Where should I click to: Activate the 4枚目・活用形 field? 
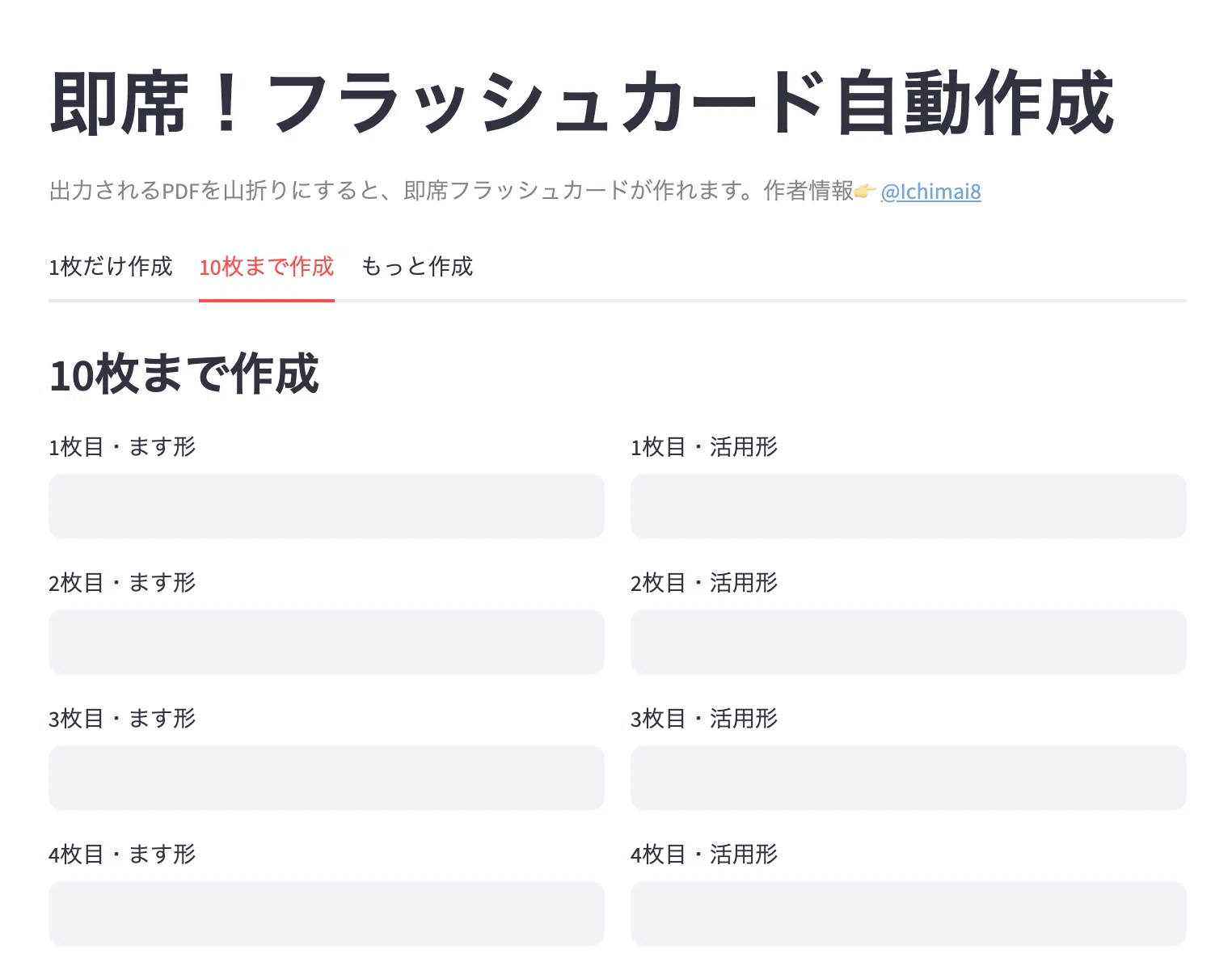(x=909, y=914)
